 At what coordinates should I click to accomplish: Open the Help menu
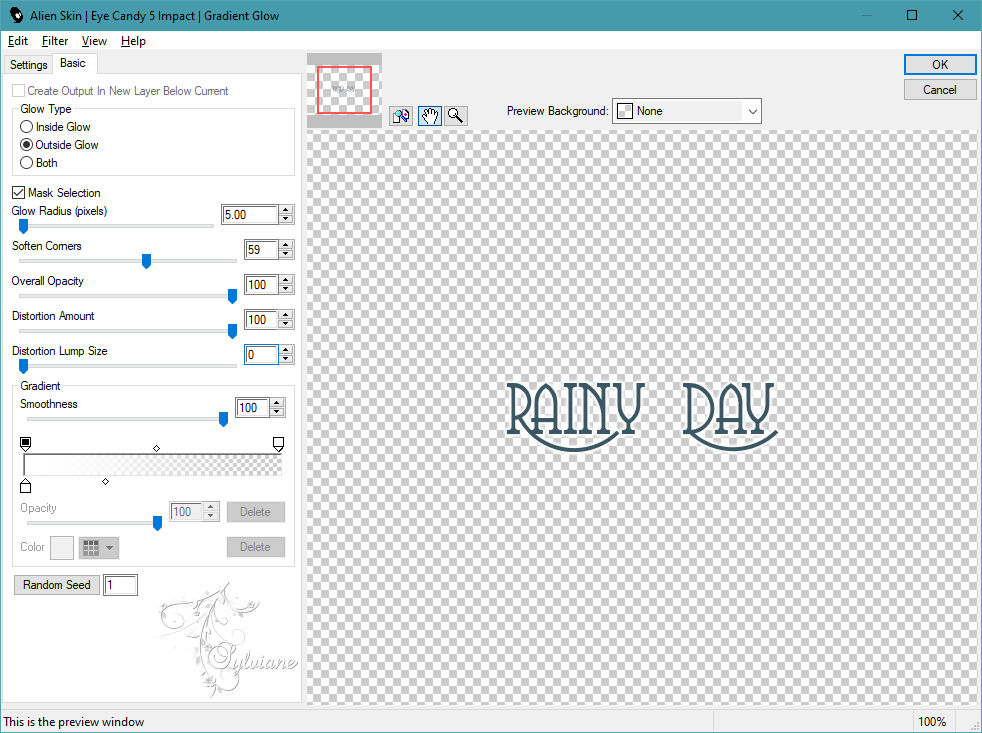click(133, 41)
